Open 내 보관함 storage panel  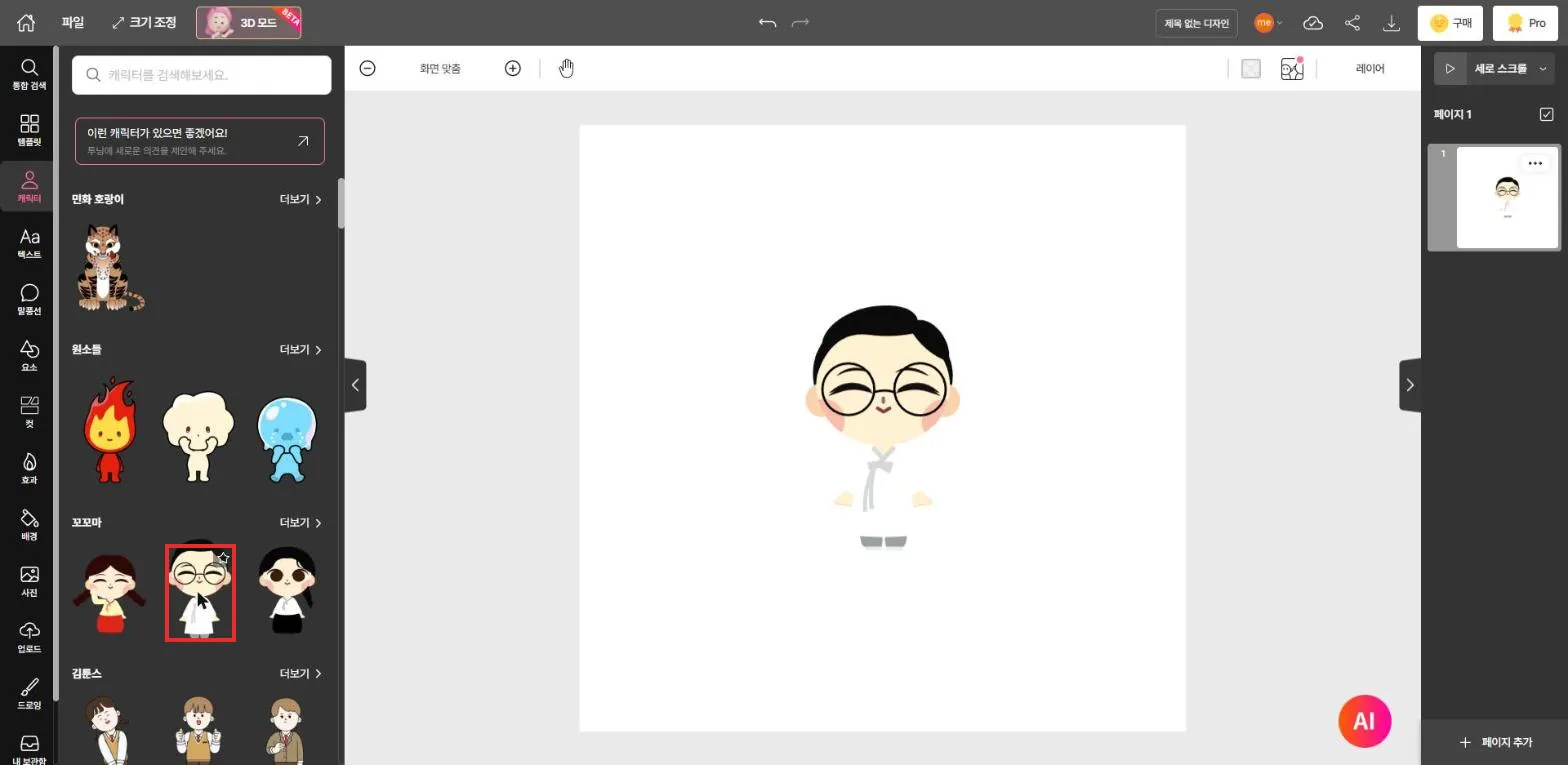tap(29, 748)
